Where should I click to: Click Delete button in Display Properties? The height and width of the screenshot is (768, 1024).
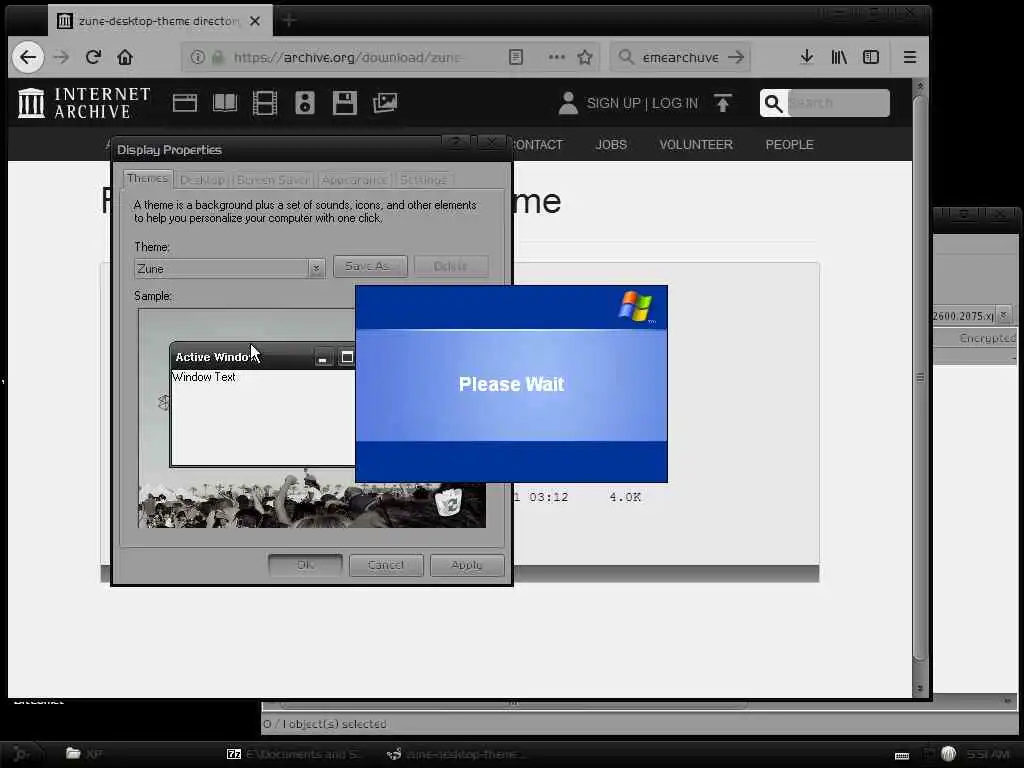[451, 266]
